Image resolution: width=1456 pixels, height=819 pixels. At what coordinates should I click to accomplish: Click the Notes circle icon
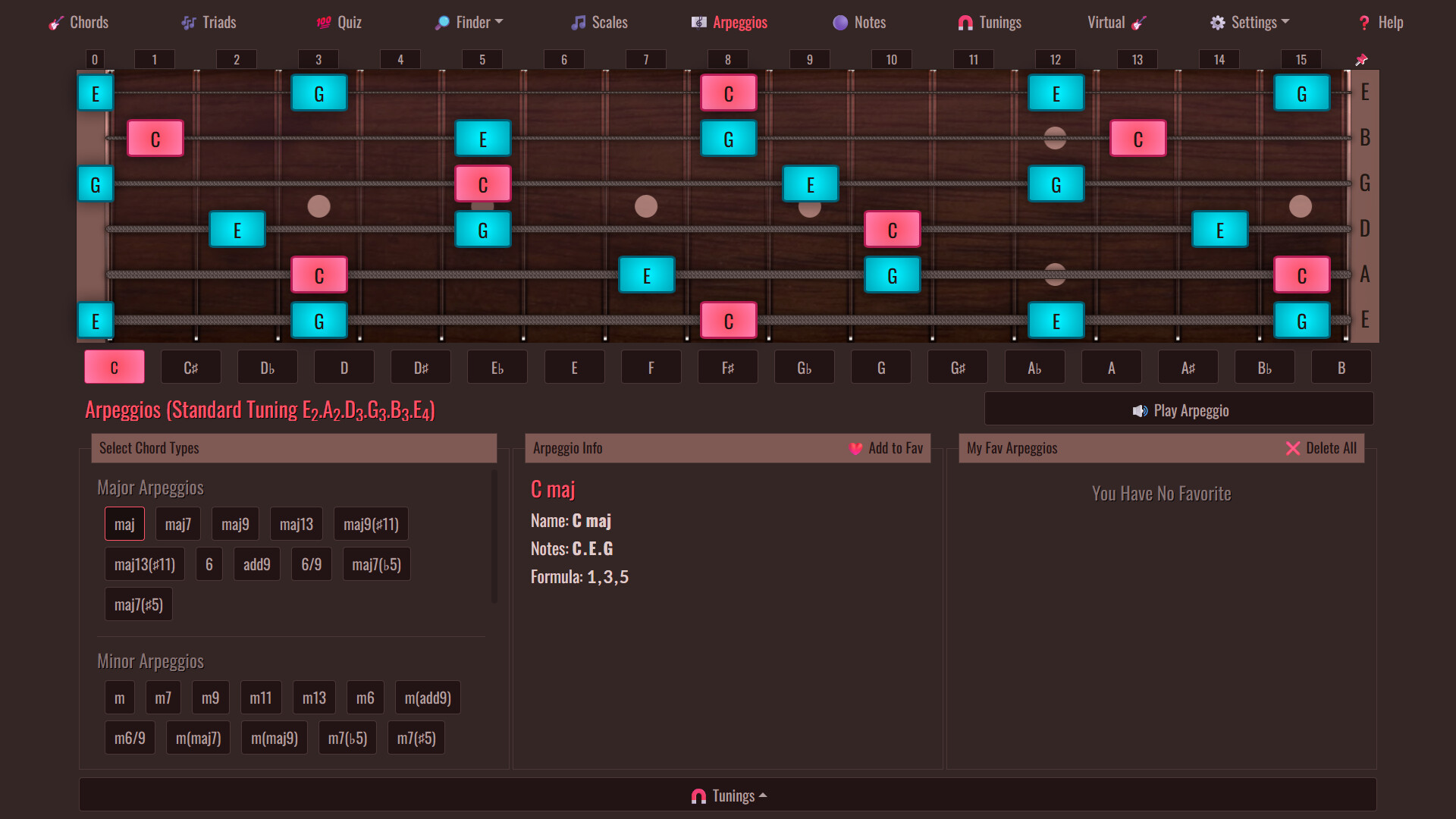(x=839, y=22)
